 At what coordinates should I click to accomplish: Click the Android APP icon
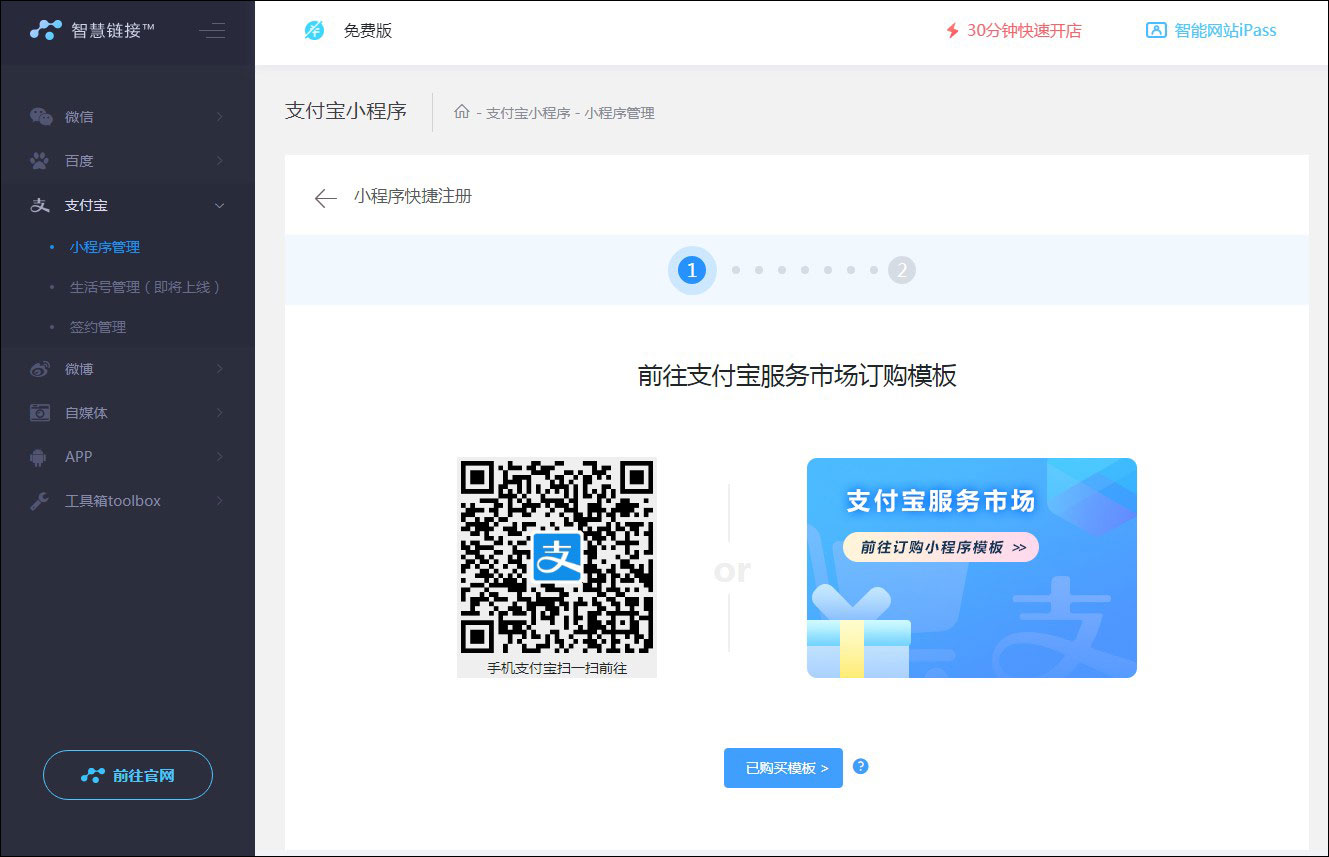click(x=39, y=457)
